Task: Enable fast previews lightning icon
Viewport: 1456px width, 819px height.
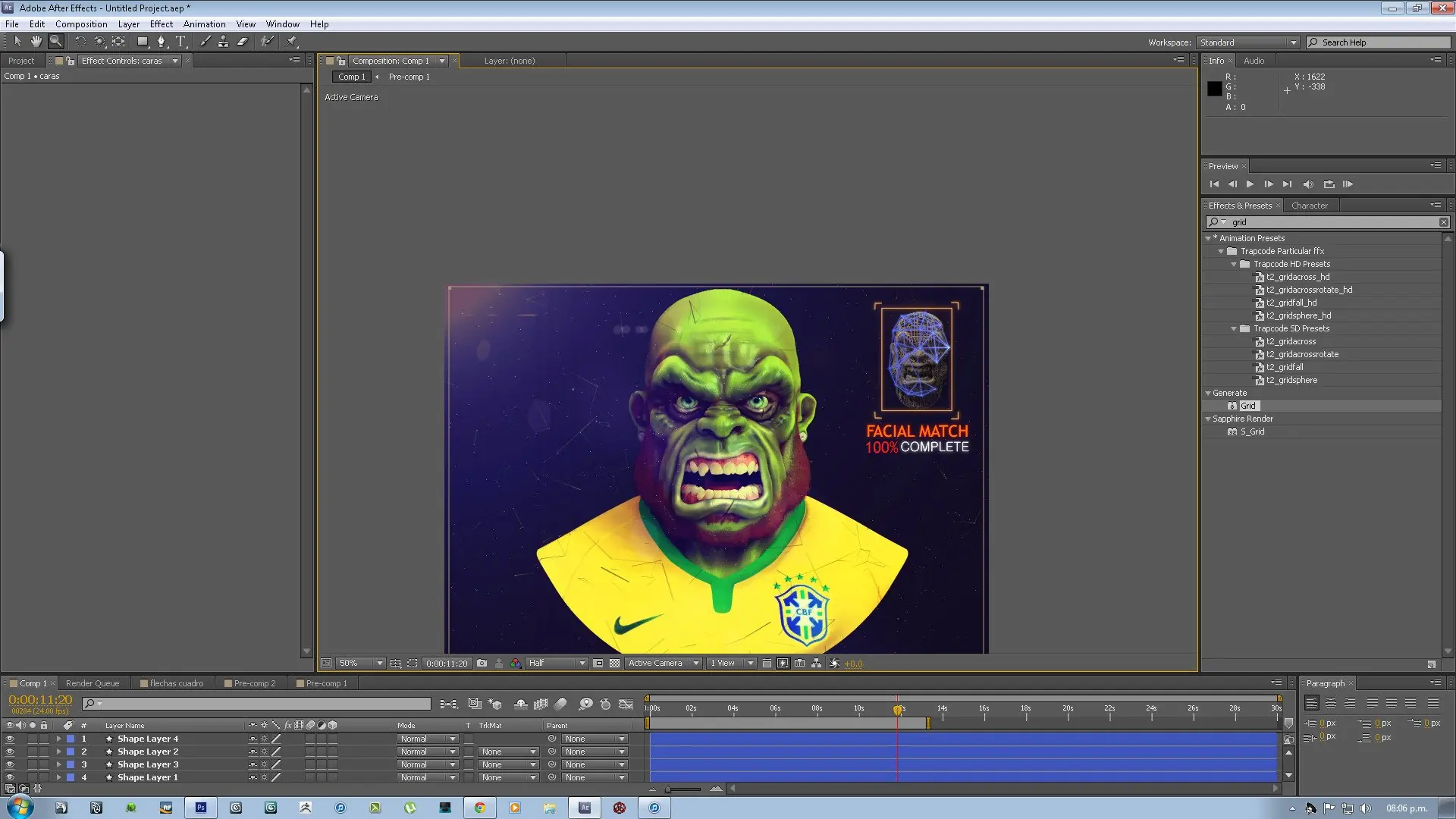Action: point(783,664)
